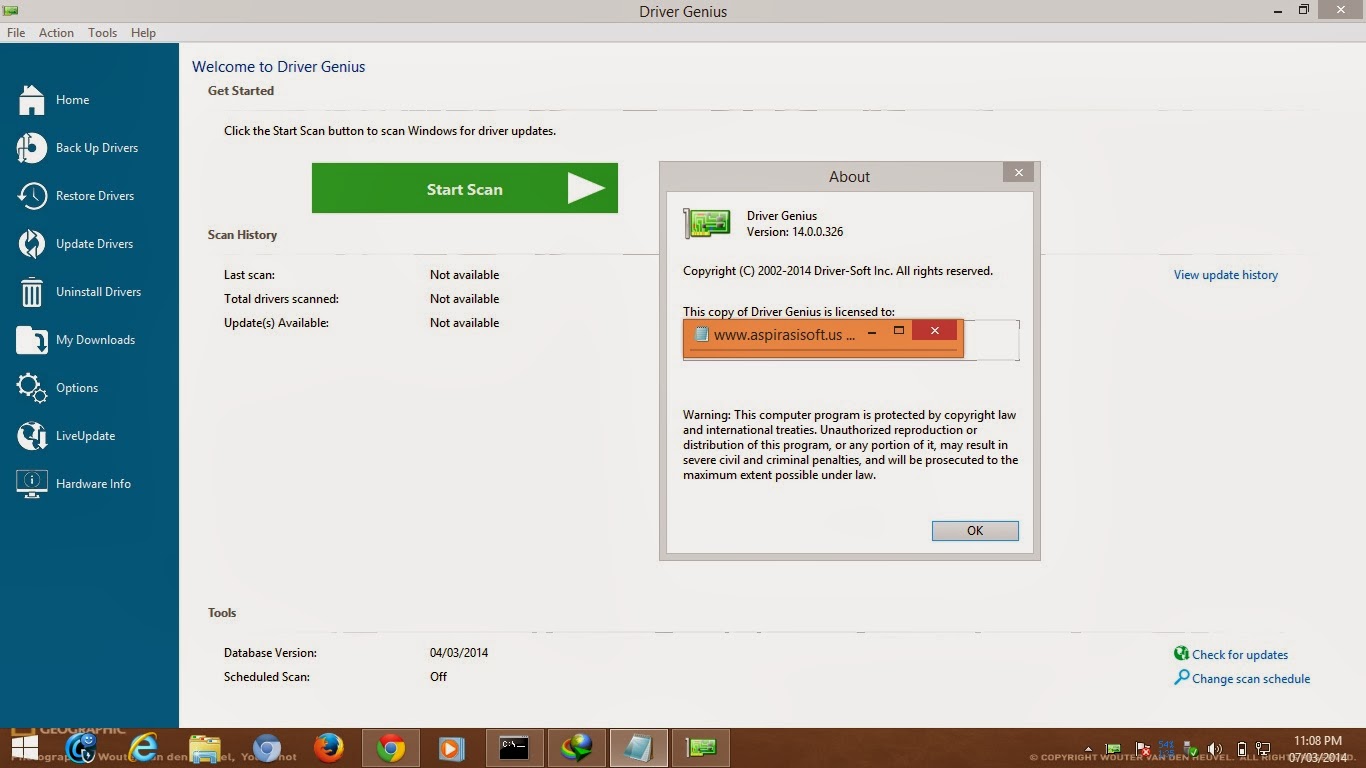Image resolution: width=1366 pixels, height=768 pixels.
Task: Minimize the orange aspirasisoft overlay window
Action: pyautogui.click(x=872, y=331)
